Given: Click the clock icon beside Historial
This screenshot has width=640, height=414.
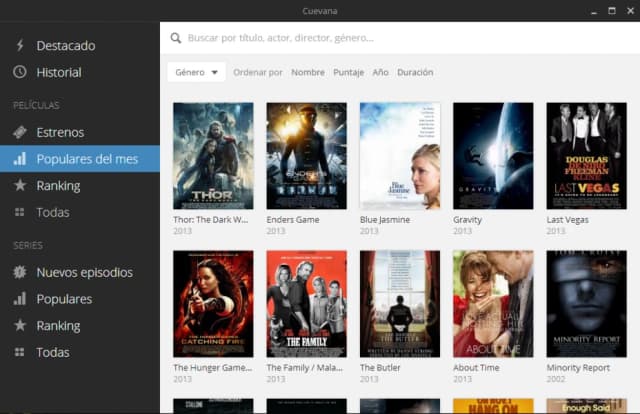Looking at the screenshot, I should click(x=20, y=72).
